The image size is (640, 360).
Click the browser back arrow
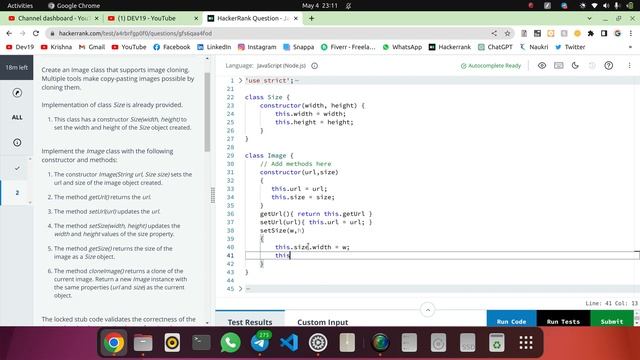coord(9,33)
